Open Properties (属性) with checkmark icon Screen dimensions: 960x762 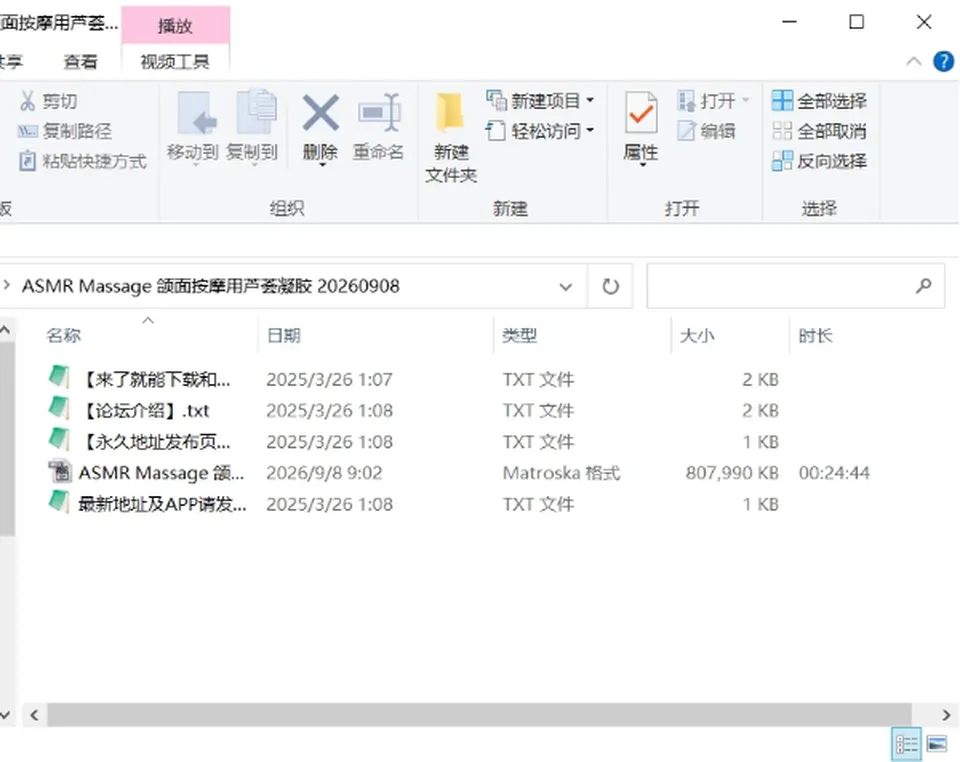(x=641, y=129)
